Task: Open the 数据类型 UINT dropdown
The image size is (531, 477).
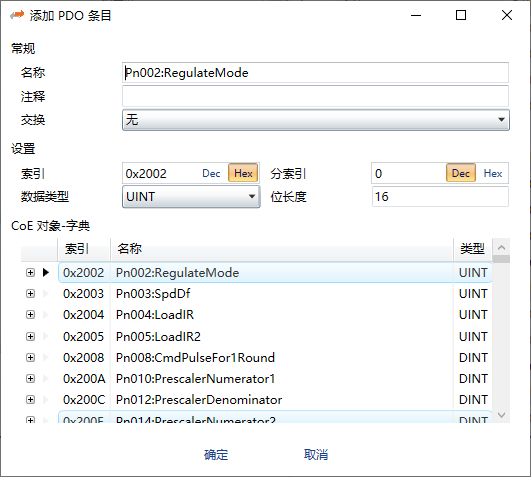Action: point(191,197)
